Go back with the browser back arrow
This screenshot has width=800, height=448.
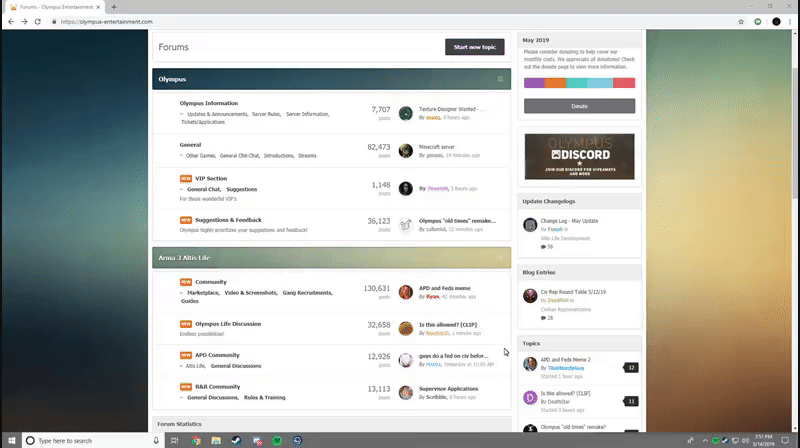click(11, 22)
